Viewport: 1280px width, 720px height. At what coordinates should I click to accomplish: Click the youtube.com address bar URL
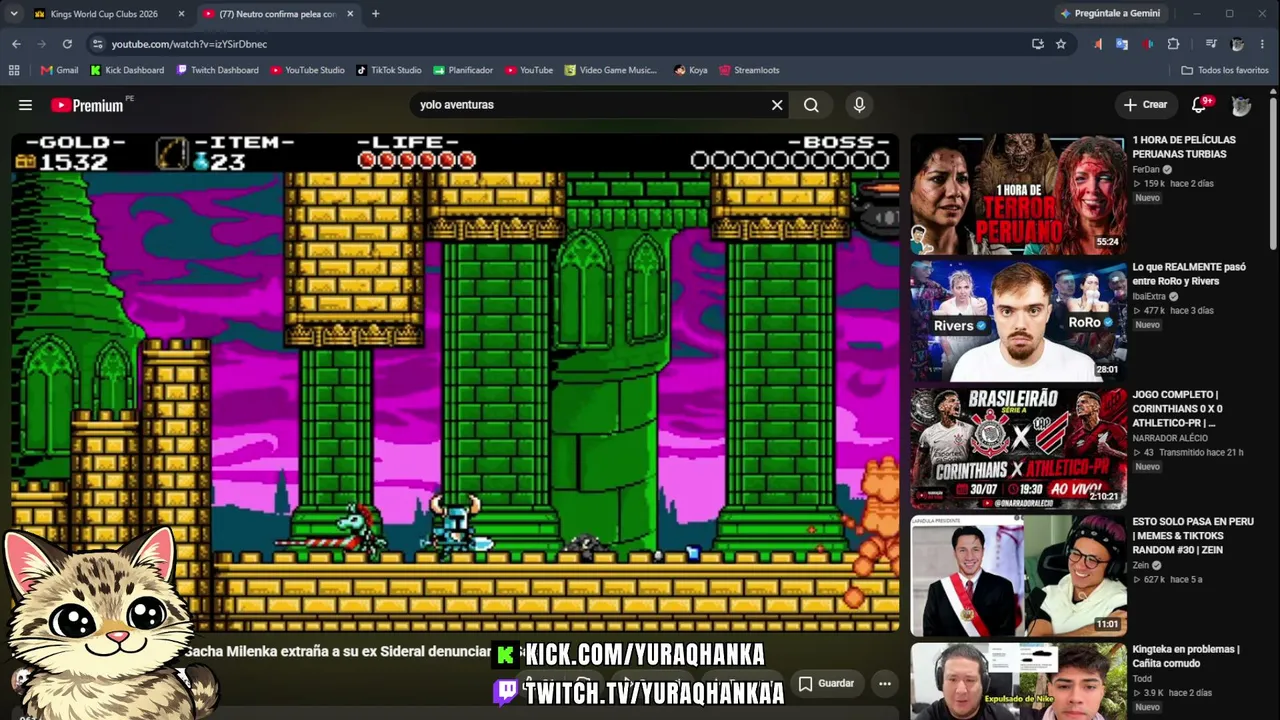(189, 44)
